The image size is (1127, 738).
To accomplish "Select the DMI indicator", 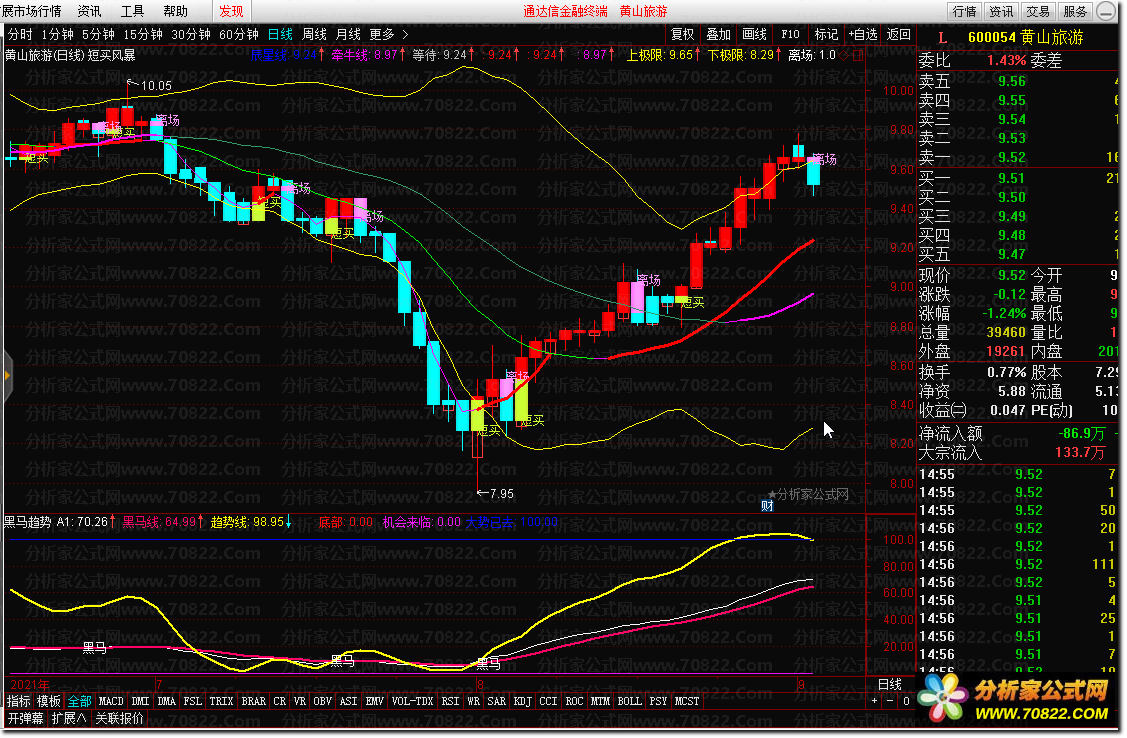I will (141, 701).
